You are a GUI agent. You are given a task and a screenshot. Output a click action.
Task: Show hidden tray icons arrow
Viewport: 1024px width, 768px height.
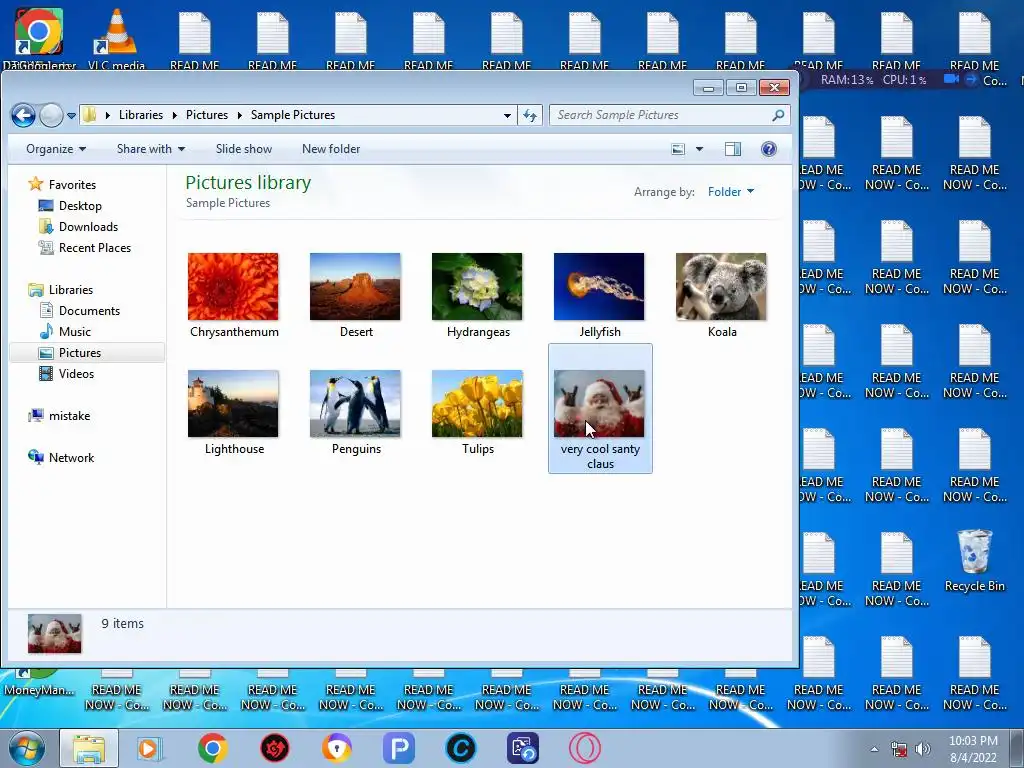point(874,749)
